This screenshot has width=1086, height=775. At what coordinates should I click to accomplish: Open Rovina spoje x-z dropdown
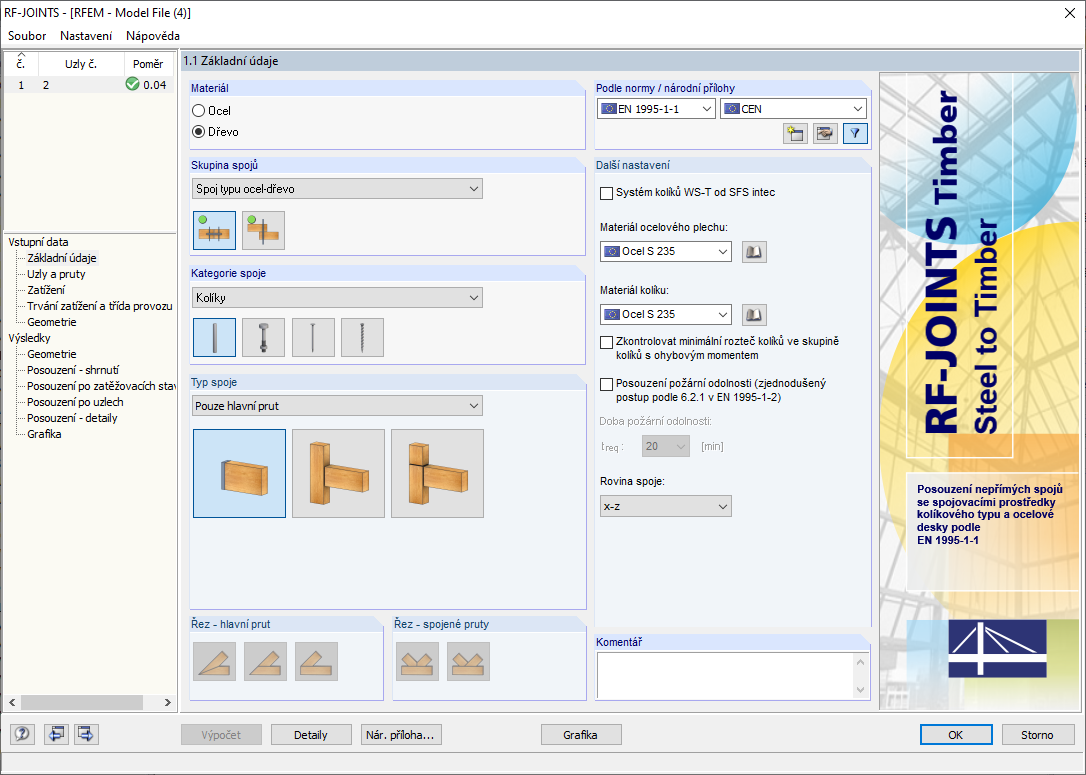click(666, 506)
